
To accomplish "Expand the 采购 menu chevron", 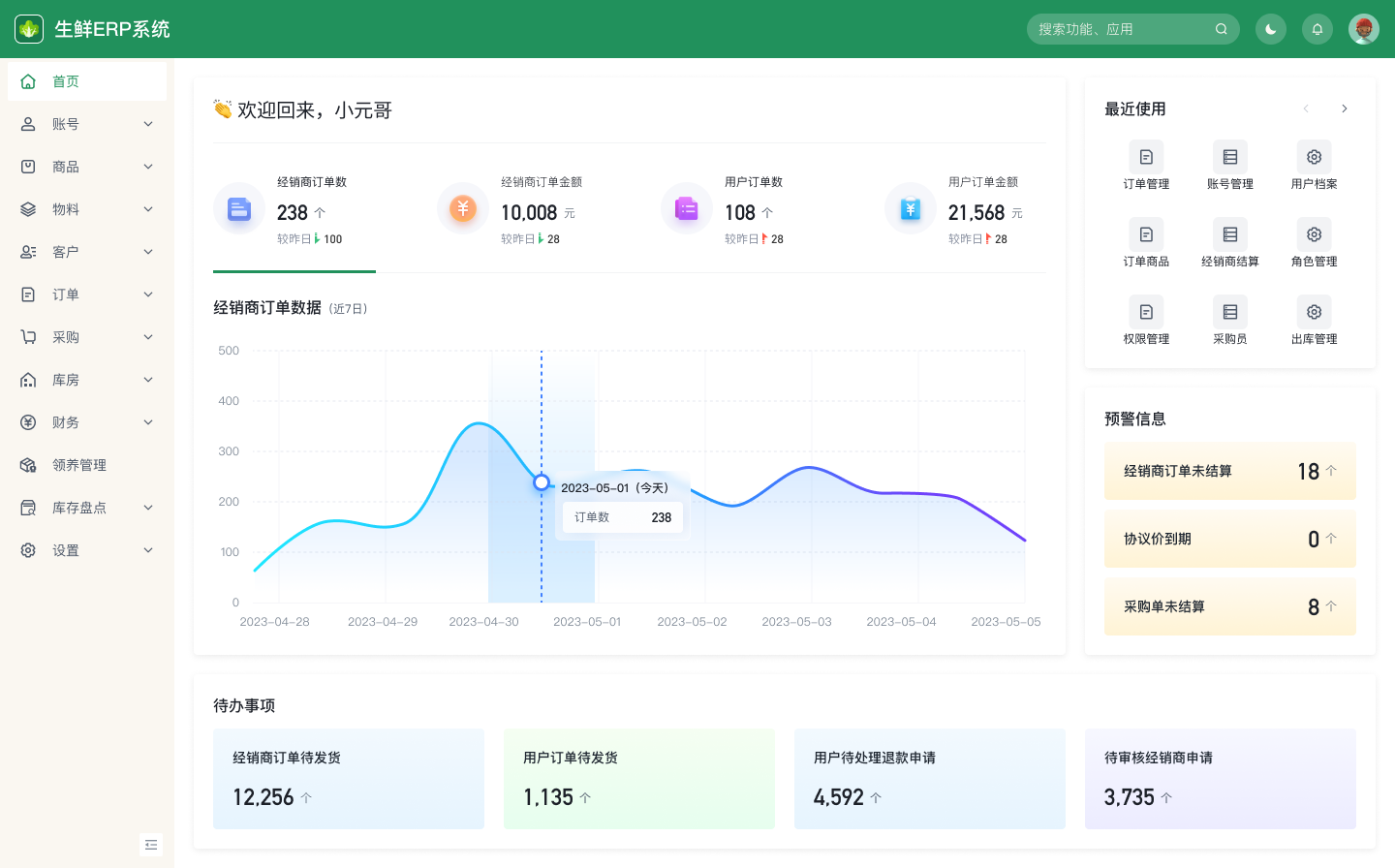I will (148, 337).
